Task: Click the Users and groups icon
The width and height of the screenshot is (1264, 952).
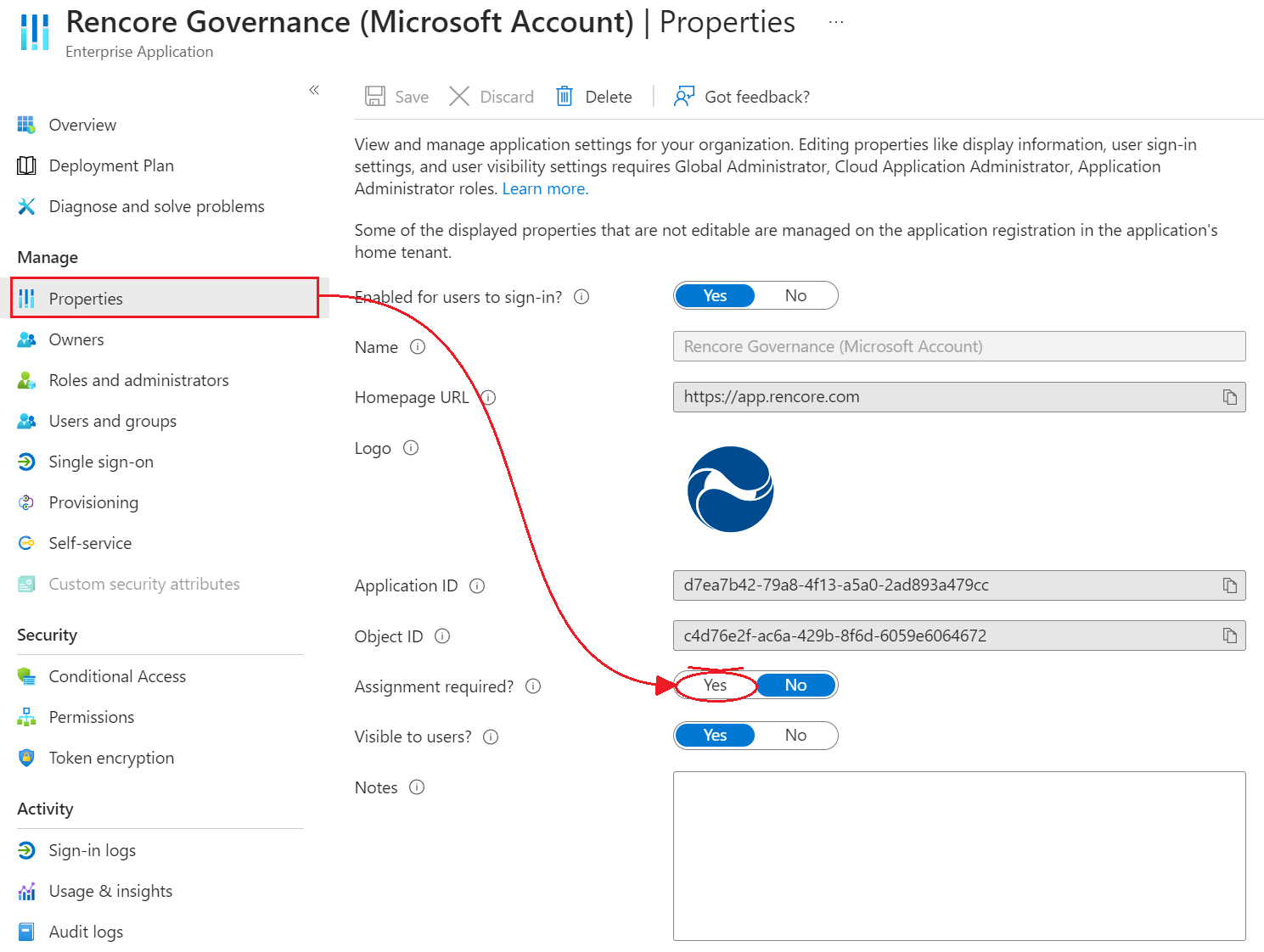Action: tap(26, 421)
